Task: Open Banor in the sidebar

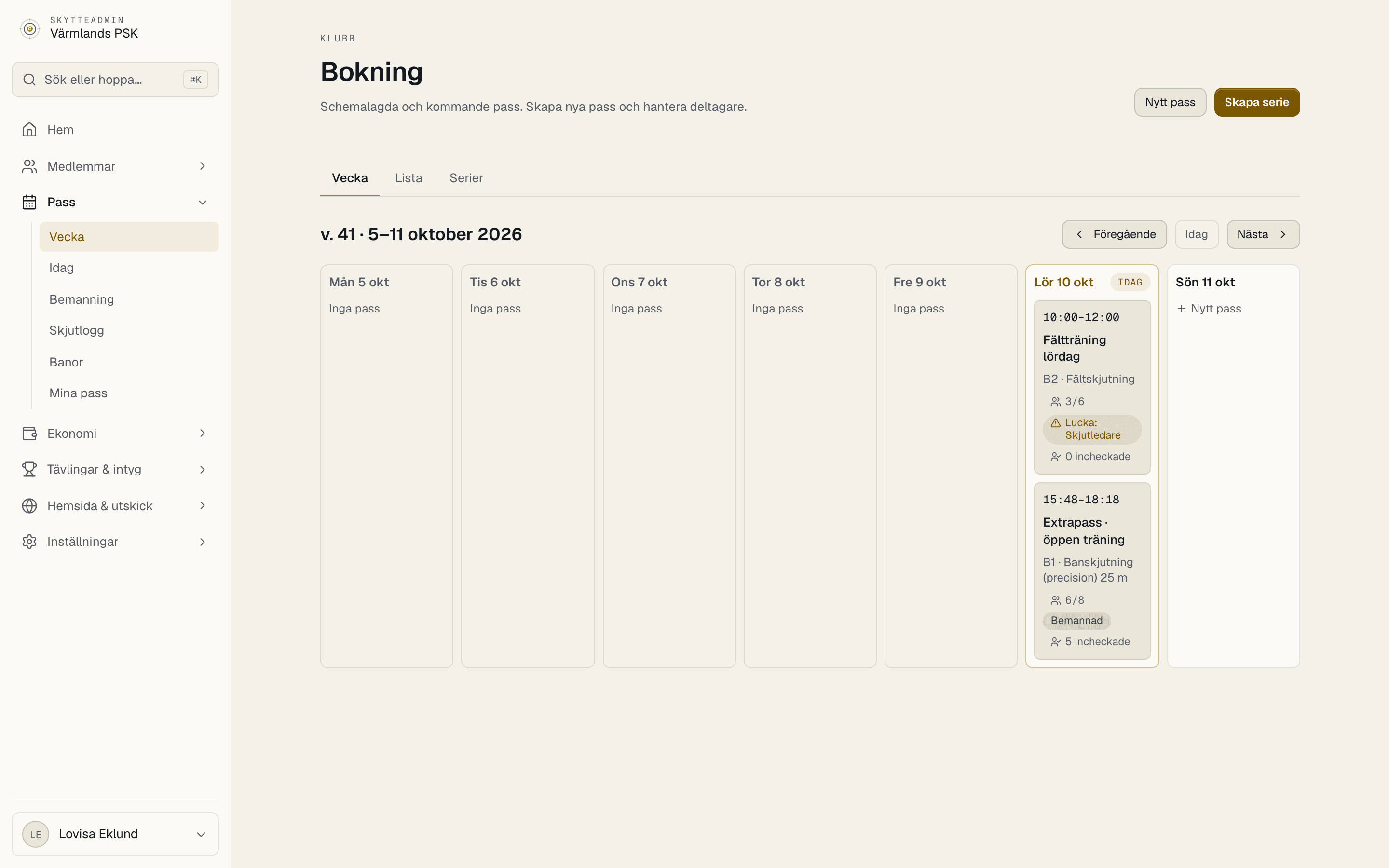Action: point(129,362)
